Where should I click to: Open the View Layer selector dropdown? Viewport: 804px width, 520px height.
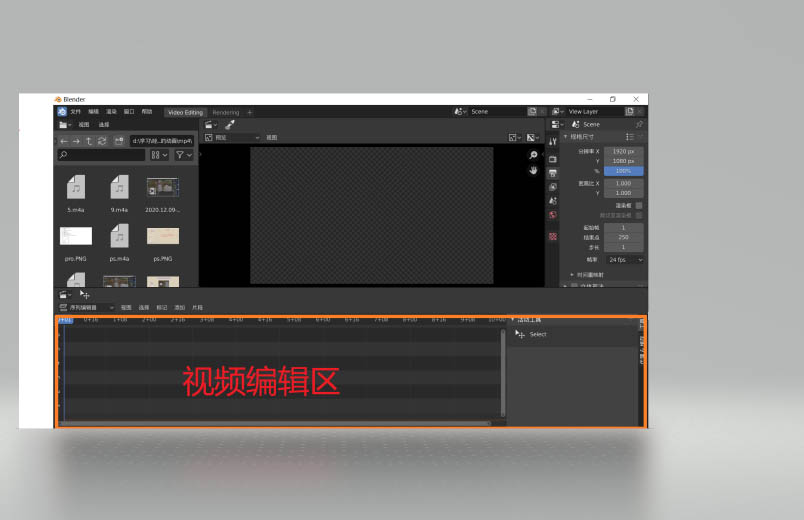tap(558, 111)
